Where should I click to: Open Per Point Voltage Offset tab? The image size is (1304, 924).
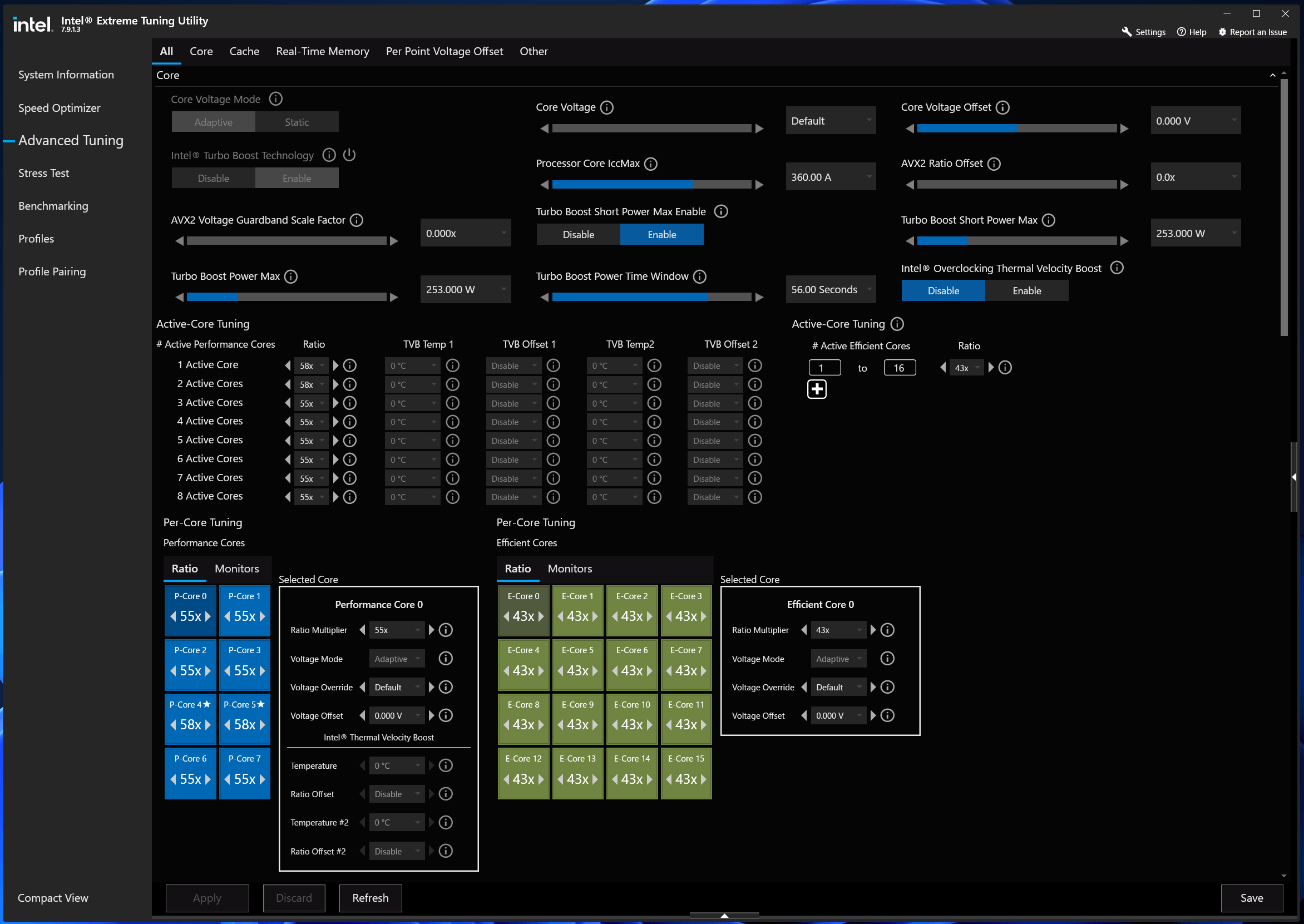(445, 51)
